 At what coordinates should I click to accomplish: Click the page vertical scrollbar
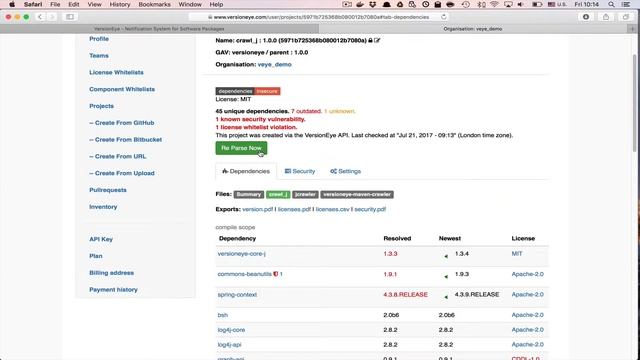click(635, 103)
